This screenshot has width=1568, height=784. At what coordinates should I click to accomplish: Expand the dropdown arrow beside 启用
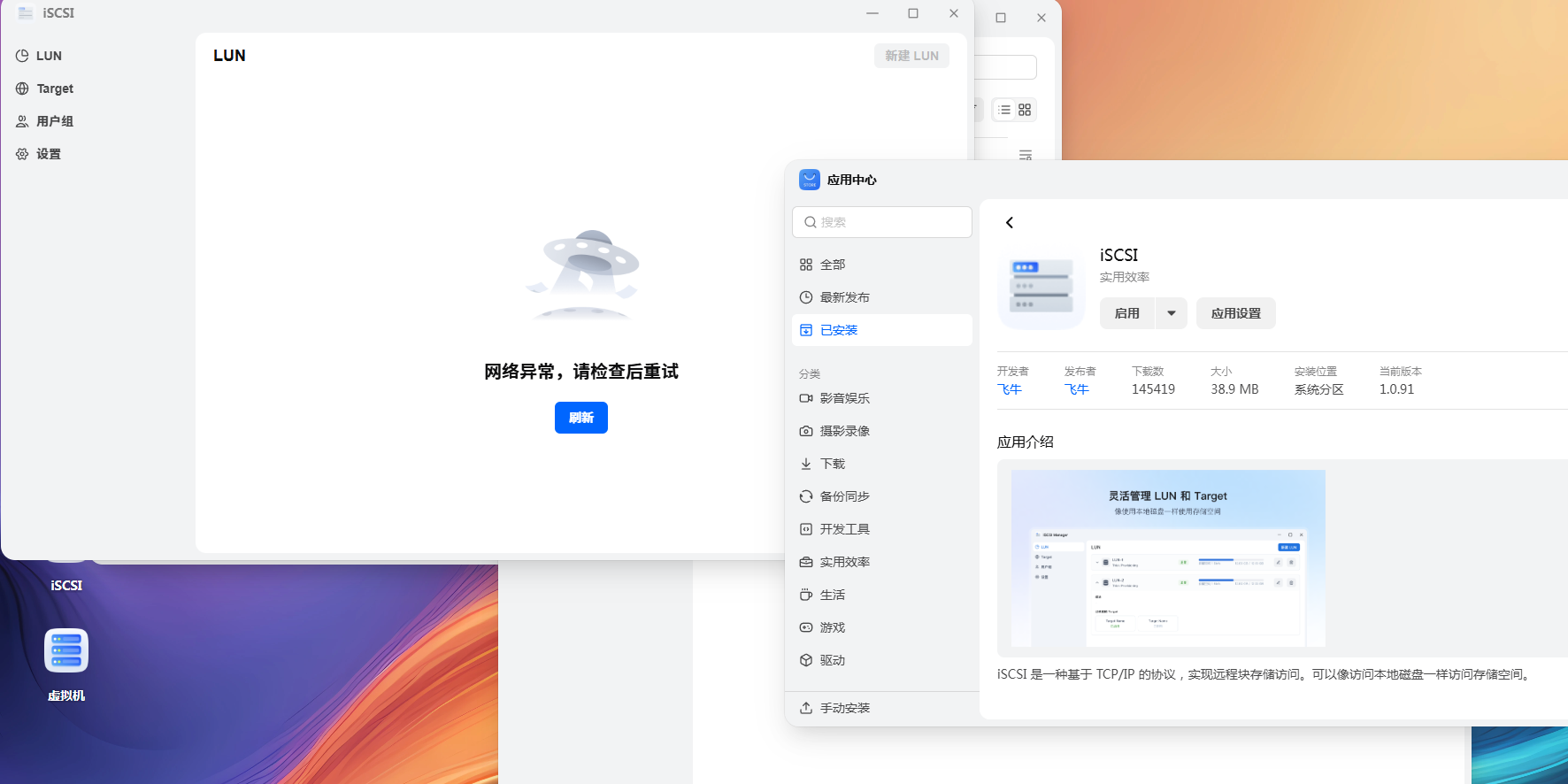point(1172,313)
